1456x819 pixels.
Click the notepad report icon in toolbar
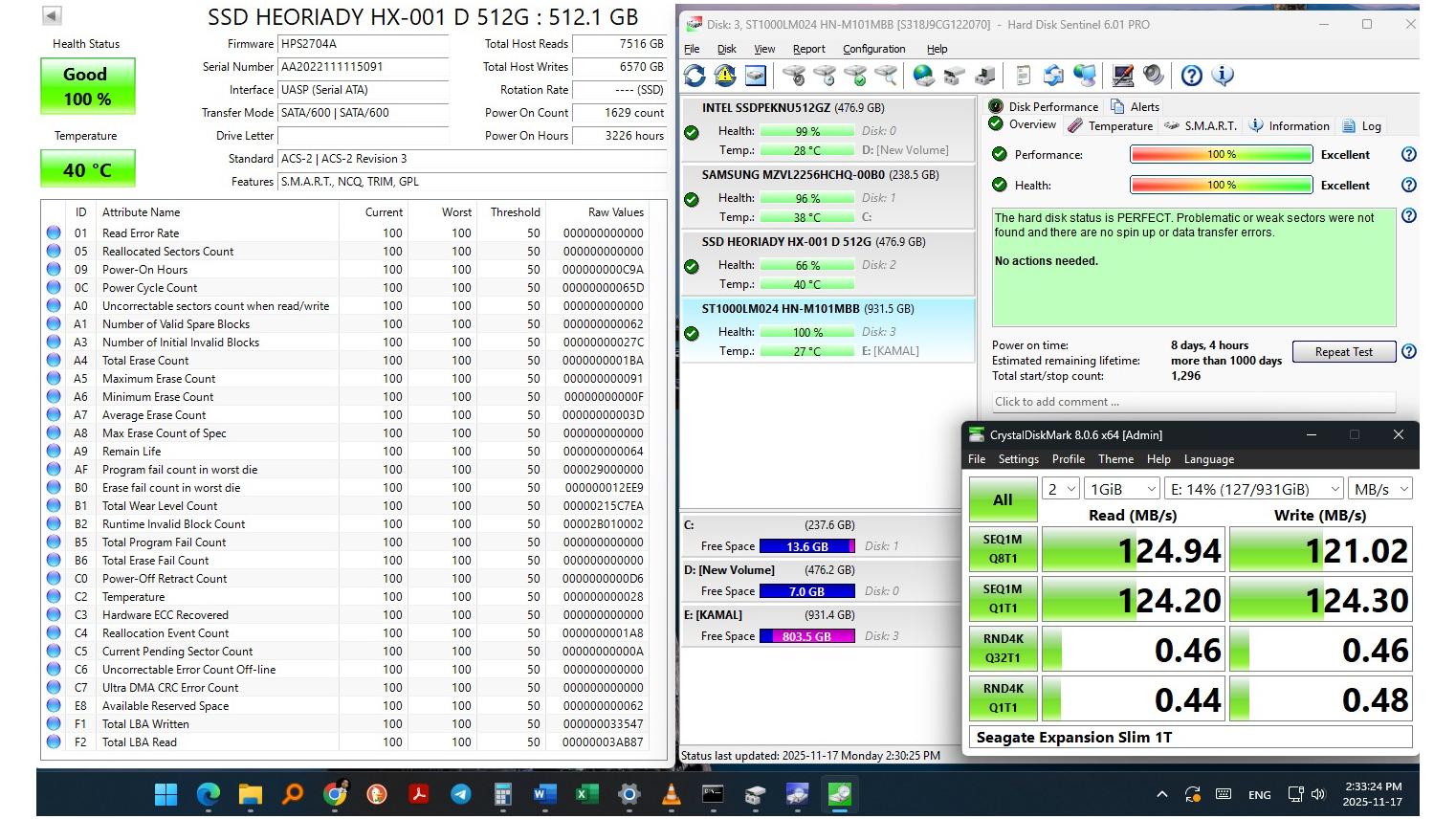coord(1023,76)
